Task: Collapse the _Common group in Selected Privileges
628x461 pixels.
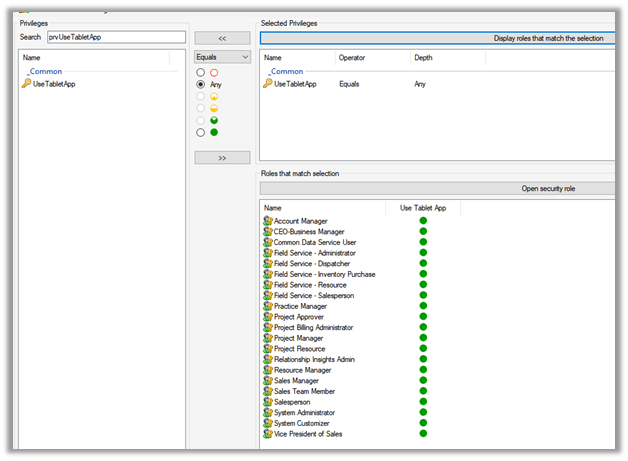Action: [286, 72]
